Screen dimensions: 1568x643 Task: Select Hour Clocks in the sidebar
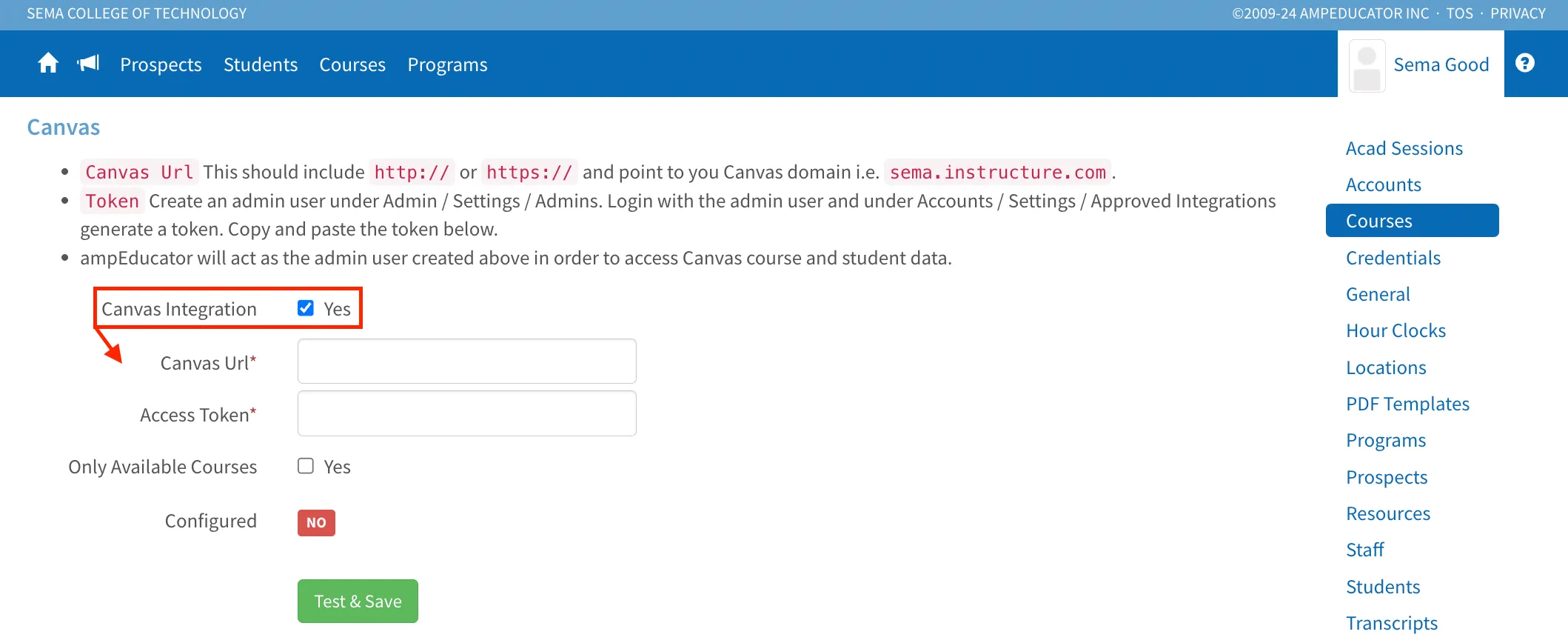tap(1396, 330)
